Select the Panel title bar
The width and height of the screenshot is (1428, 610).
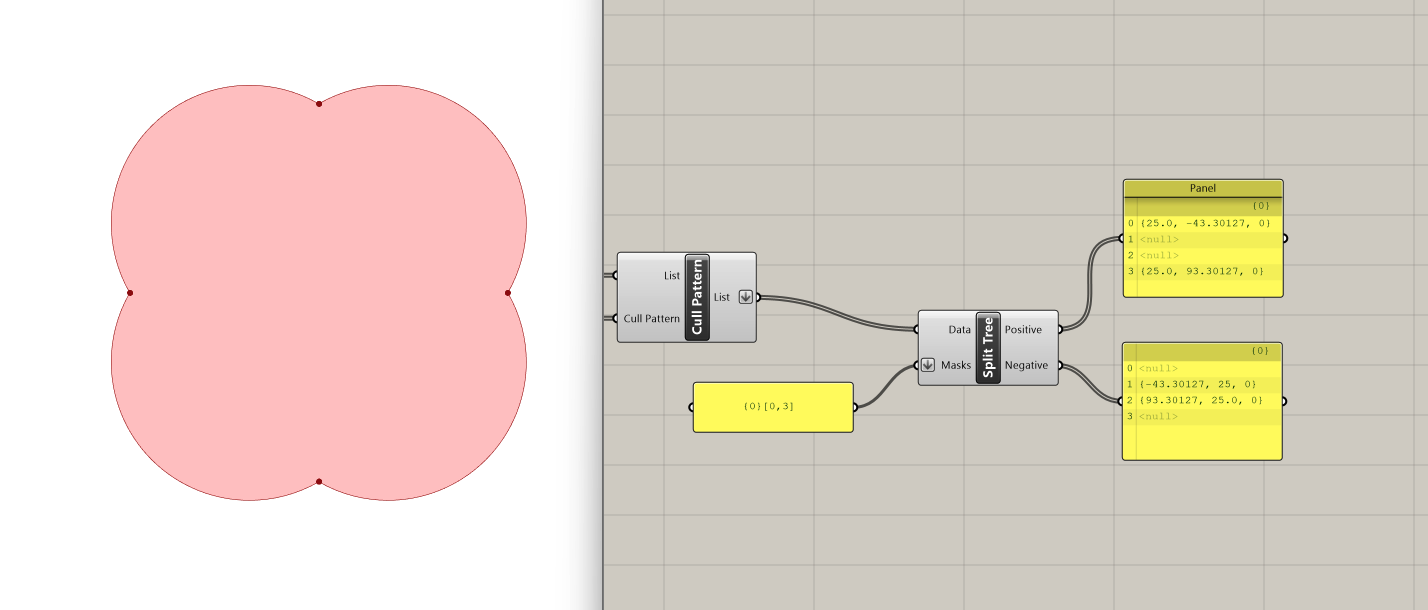click(1203, 188)
